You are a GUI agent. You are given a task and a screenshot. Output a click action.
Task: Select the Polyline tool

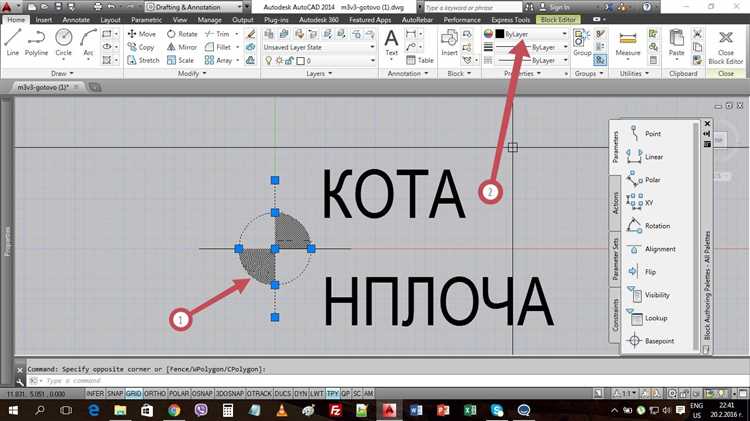[36, 42]
